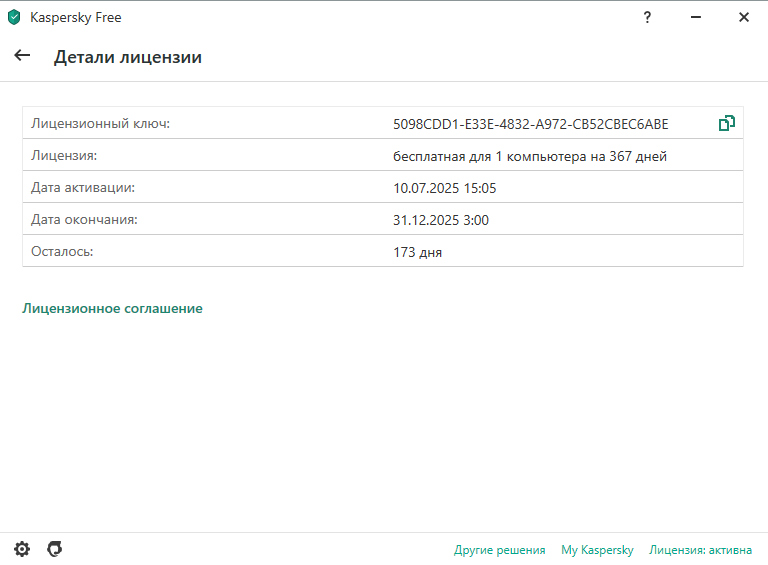Copy the license key to clipboard
This screenshot has width=768, height=565.
726,124
